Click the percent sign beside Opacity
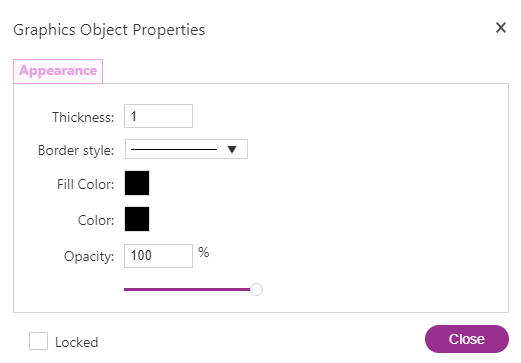Viewport: 521px width, 363px height. click(x=204, y=252)
